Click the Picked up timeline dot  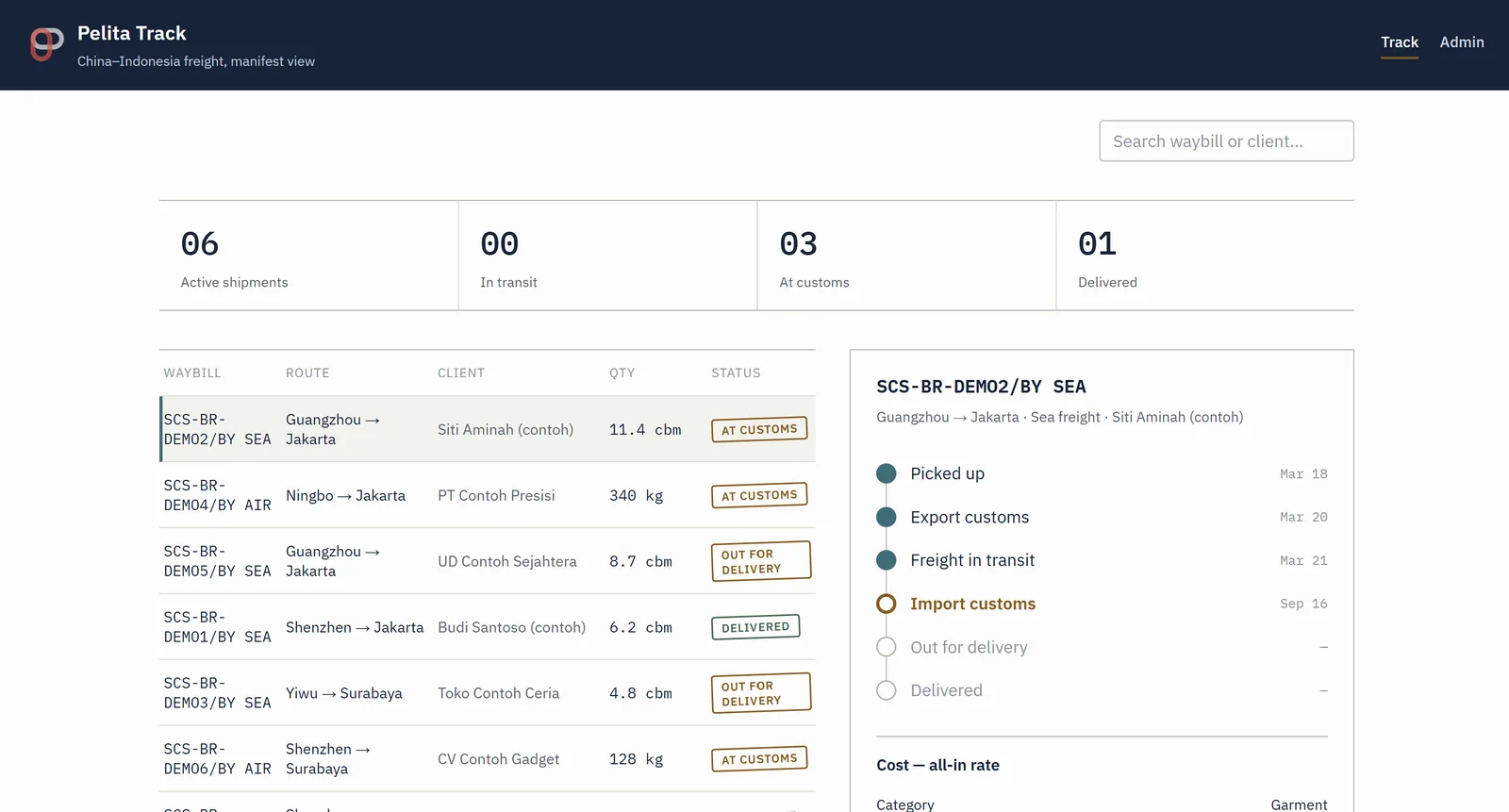click(887, 473)
